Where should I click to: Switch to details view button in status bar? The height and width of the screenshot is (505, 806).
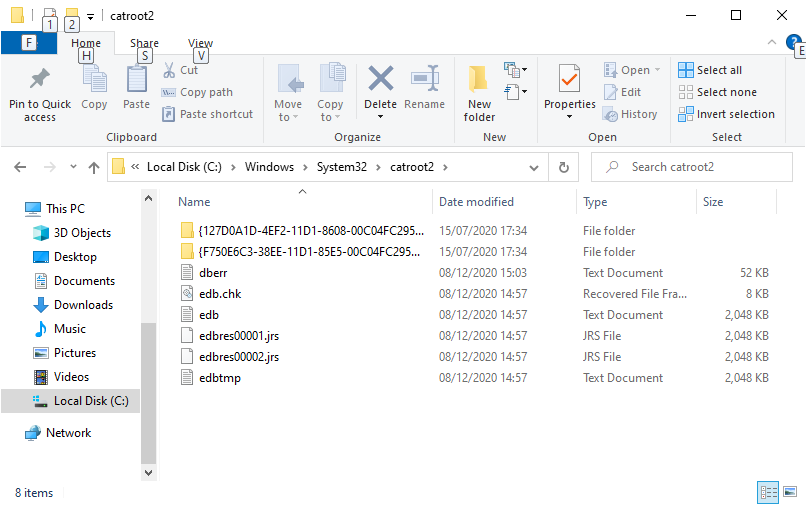[x=768, y=492]
